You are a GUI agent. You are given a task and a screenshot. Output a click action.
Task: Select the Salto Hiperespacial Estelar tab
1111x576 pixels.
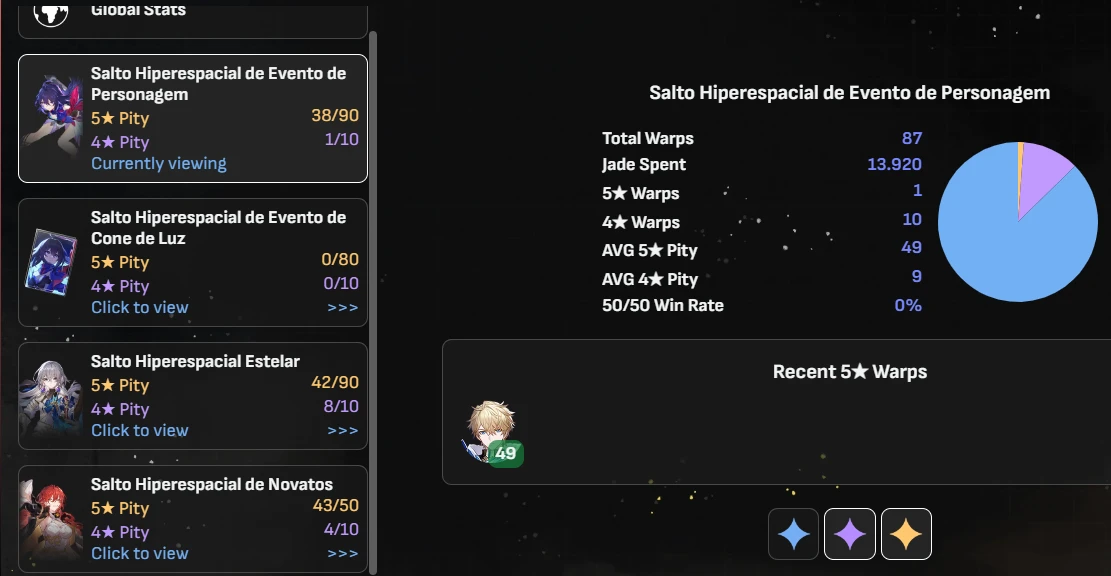(193, 396)
